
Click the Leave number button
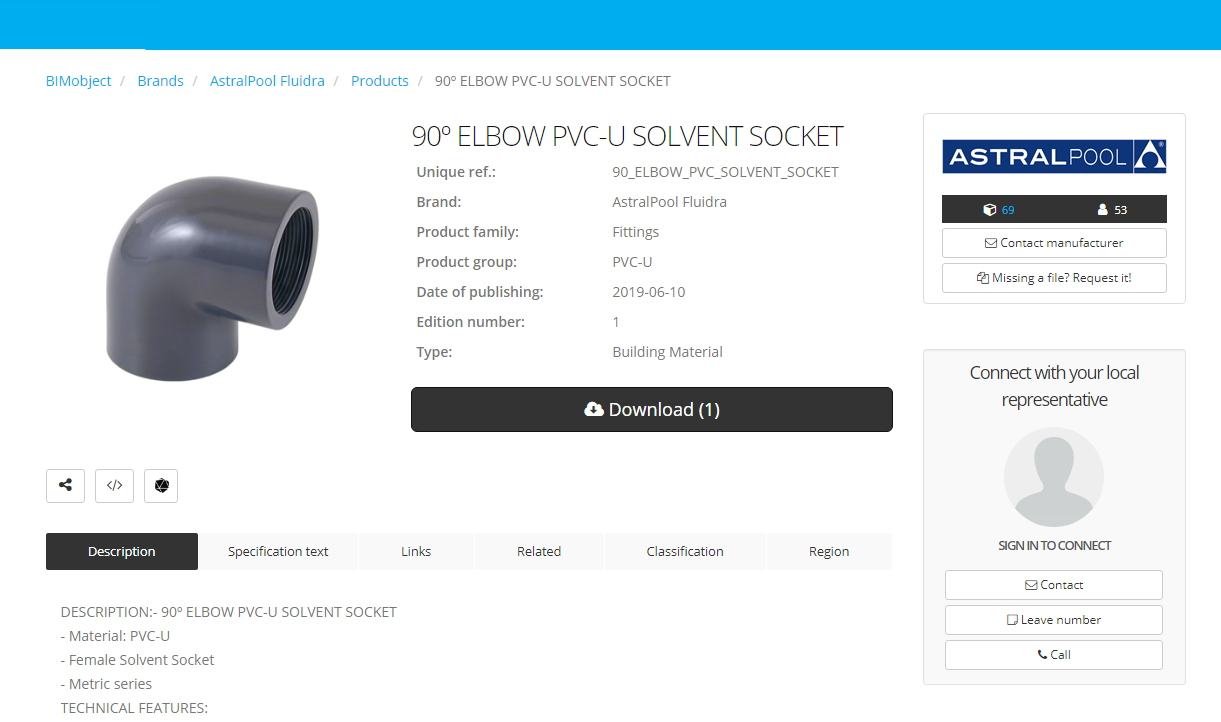tap(1054, 620)
